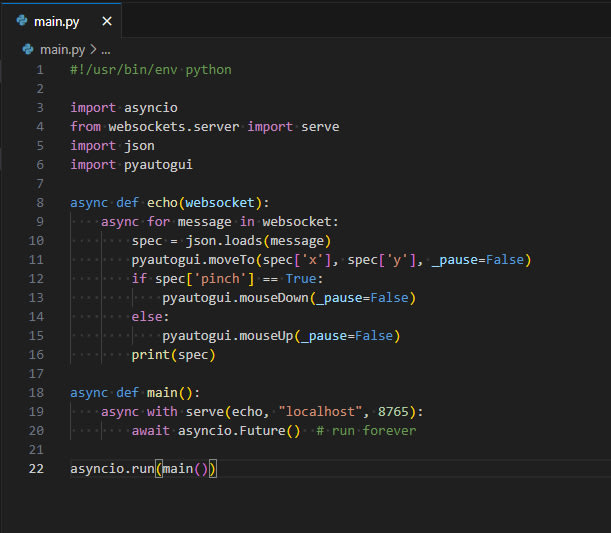611x533 pixels.
Task: Click the print(spec) statement
Action: coord(173,355)
